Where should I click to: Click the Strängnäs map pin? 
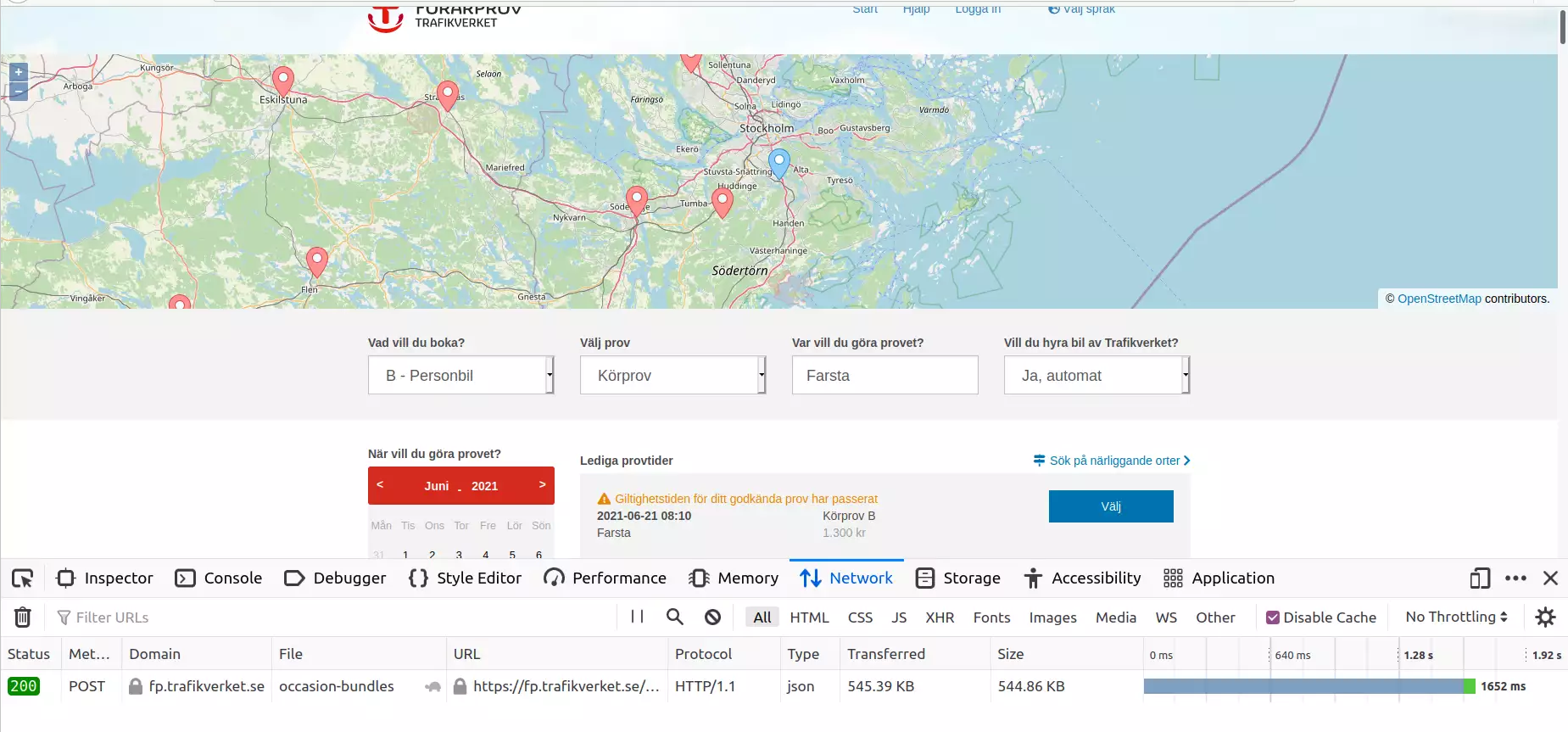pos(447,96)
